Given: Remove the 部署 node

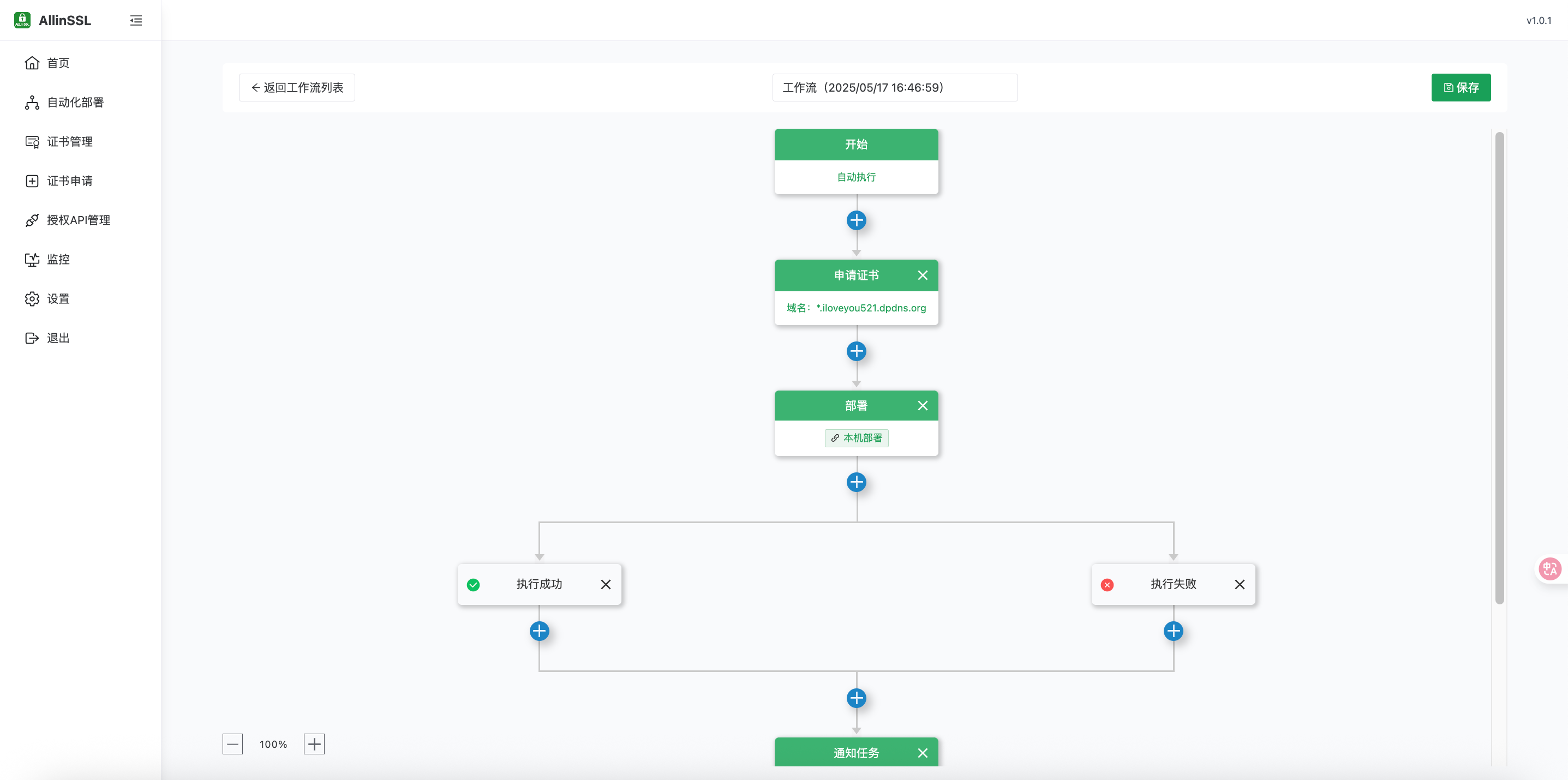Looking at the screenshot, I should [922, 406].
